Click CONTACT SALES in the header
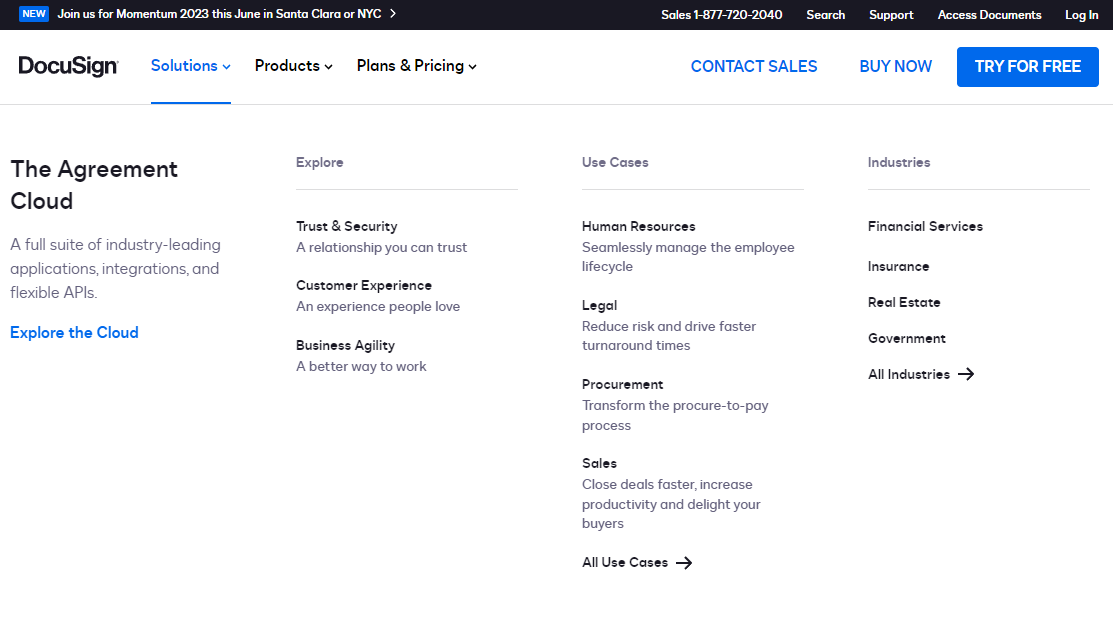 (753, 66)
